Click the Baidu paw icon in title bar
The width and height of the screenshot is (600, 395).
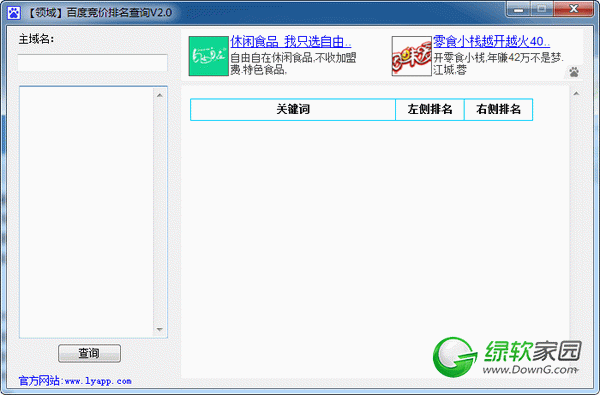[14, 13]
